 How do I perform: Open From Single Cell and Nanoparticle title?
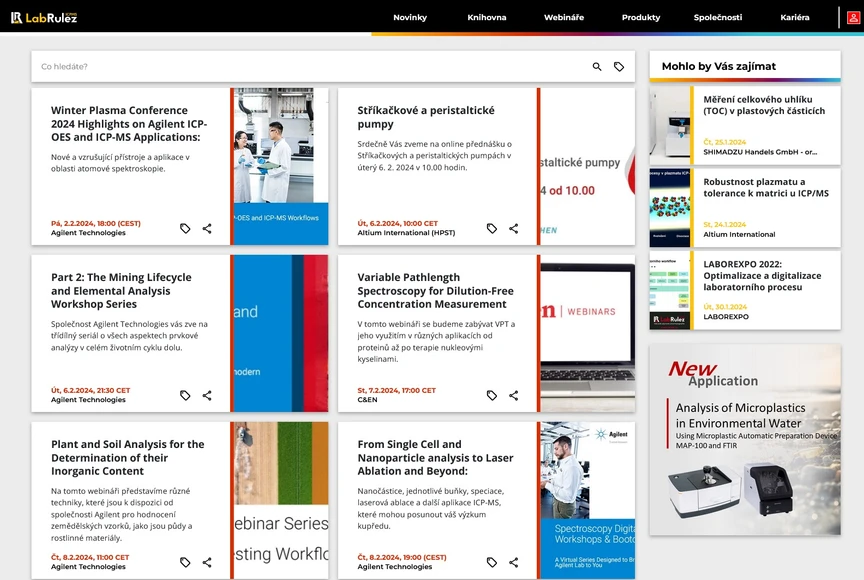435,458
